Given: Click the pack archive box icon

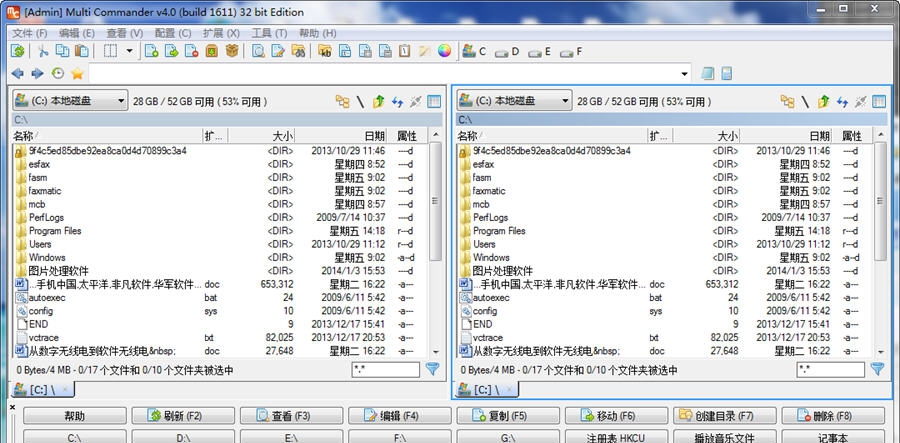Looking at the screenshot, I should 212,51.
